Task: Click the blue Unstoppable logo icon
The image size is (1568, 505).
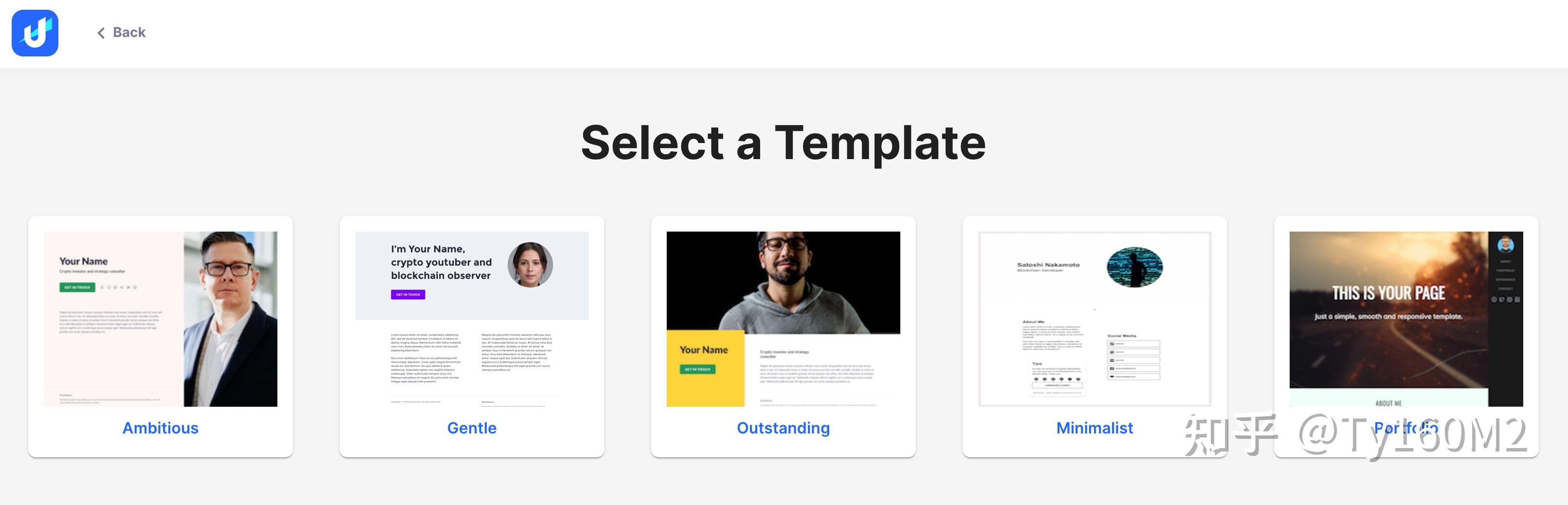Action: (x=35, y=33)
